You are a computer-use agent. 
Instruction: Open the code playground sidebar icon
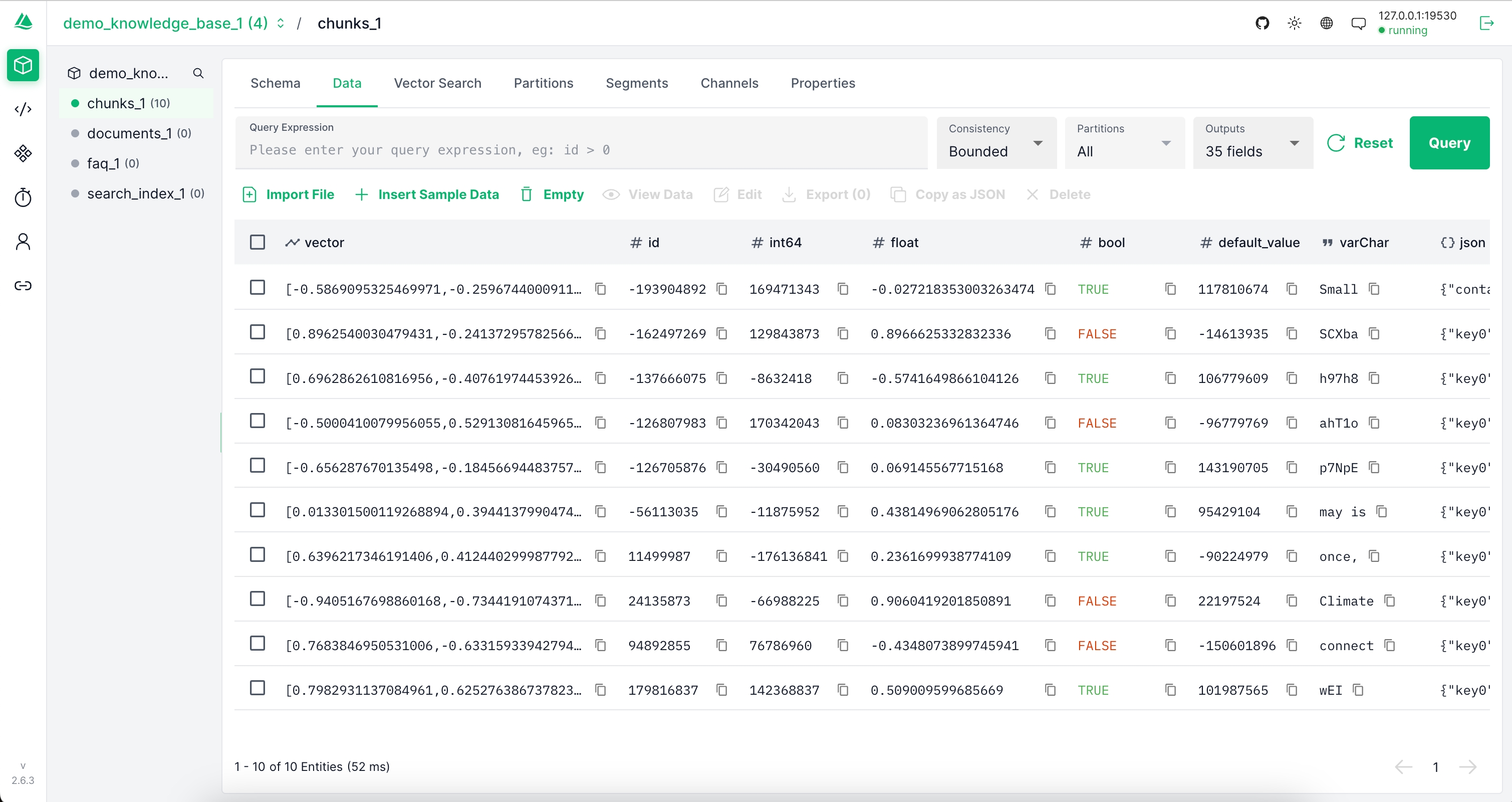point(23,109)
